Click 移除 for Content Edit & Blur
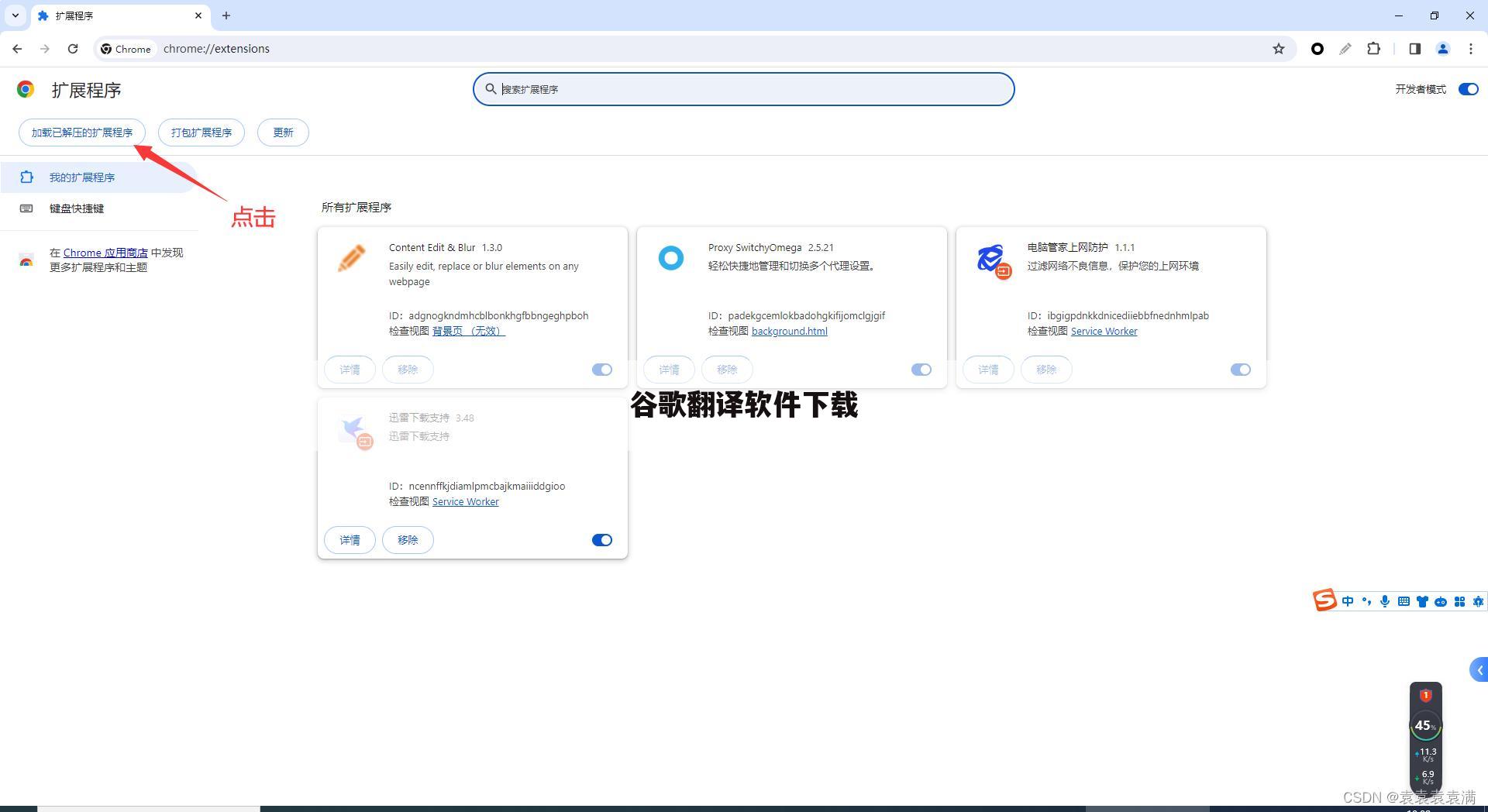The width and height of the screenshot is (1488, 812). pyautogui.click(x=408, y=370)
